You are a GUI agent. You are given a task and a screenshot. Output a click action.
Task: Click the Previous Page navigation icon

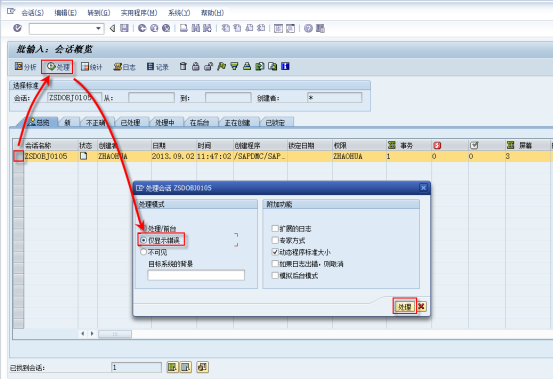(x=237, y=28)
